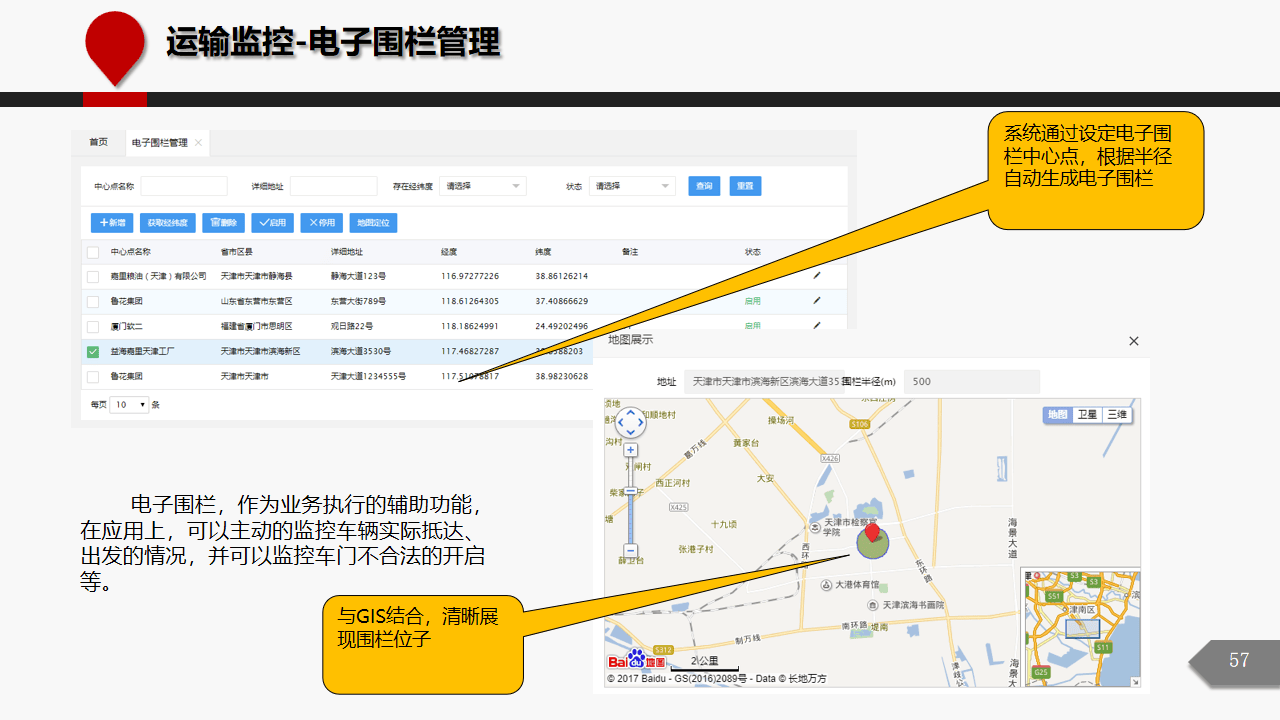Click the 启用 enable button
Viewport: 1280px width, 720px height.
272,223
